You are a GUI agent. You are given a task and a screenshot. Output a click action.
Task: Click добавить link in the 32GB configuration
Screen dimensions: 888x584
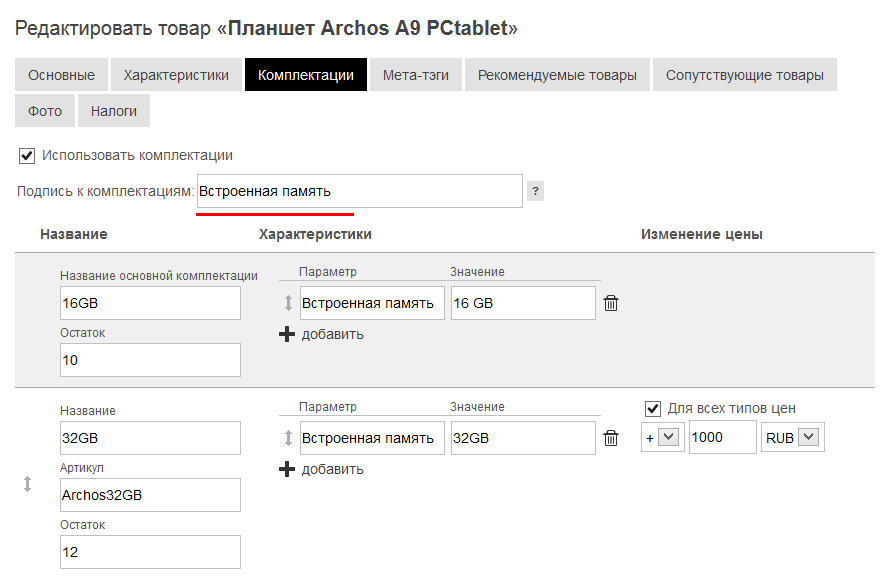click(x=332, y=469)
